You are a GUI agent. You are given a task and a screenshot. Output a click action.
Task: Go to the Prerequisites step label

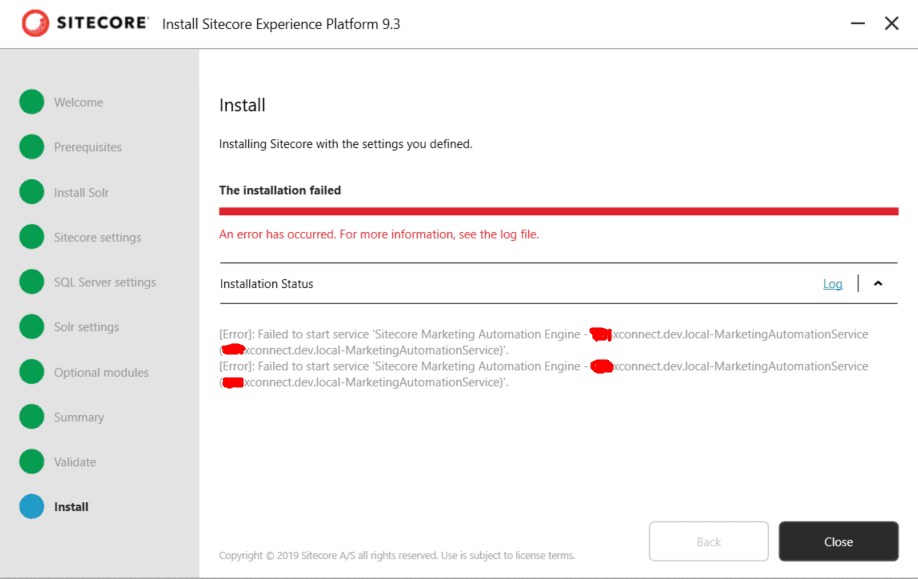click(x=88, y=148)
